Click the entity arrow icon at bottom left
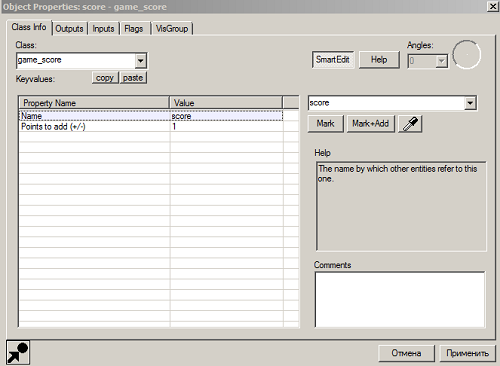500x366 pixels. pos(18,353)
